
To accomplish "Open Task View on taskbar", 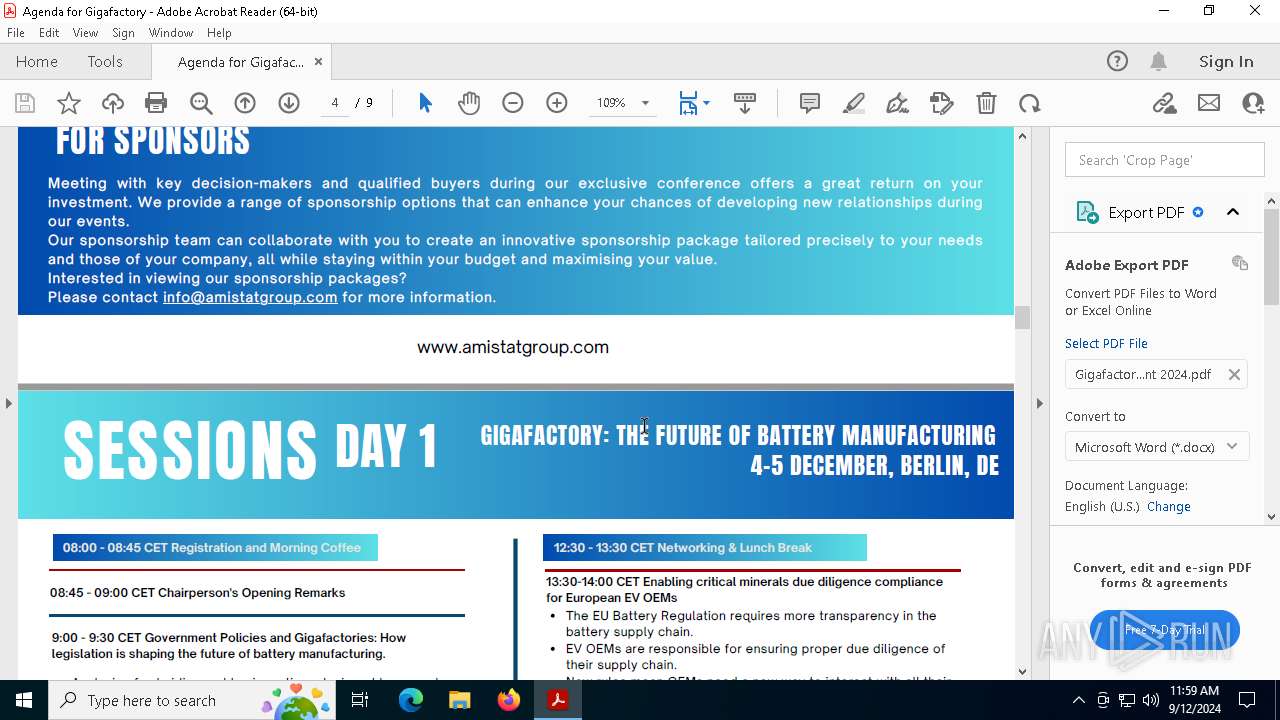I will click(x=360, y=700).
